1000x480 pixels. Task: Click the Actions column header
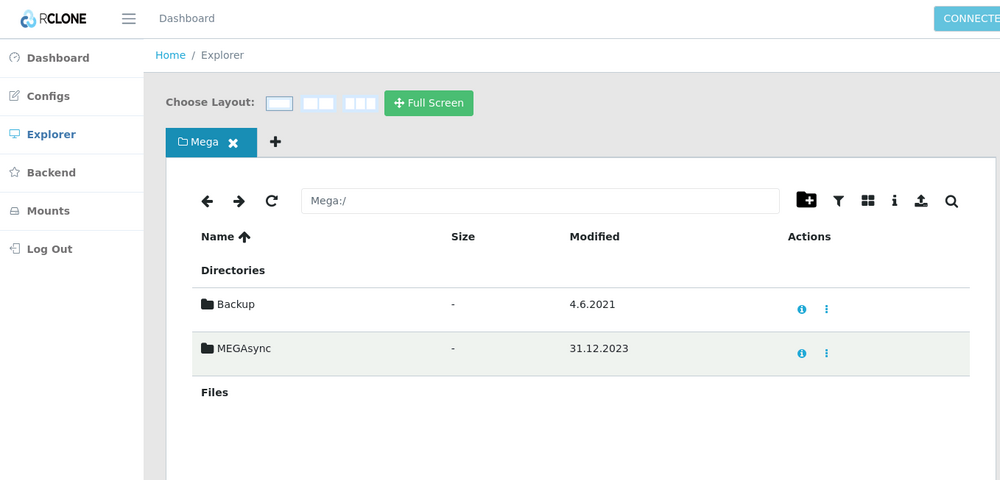[x=809, y=236]
